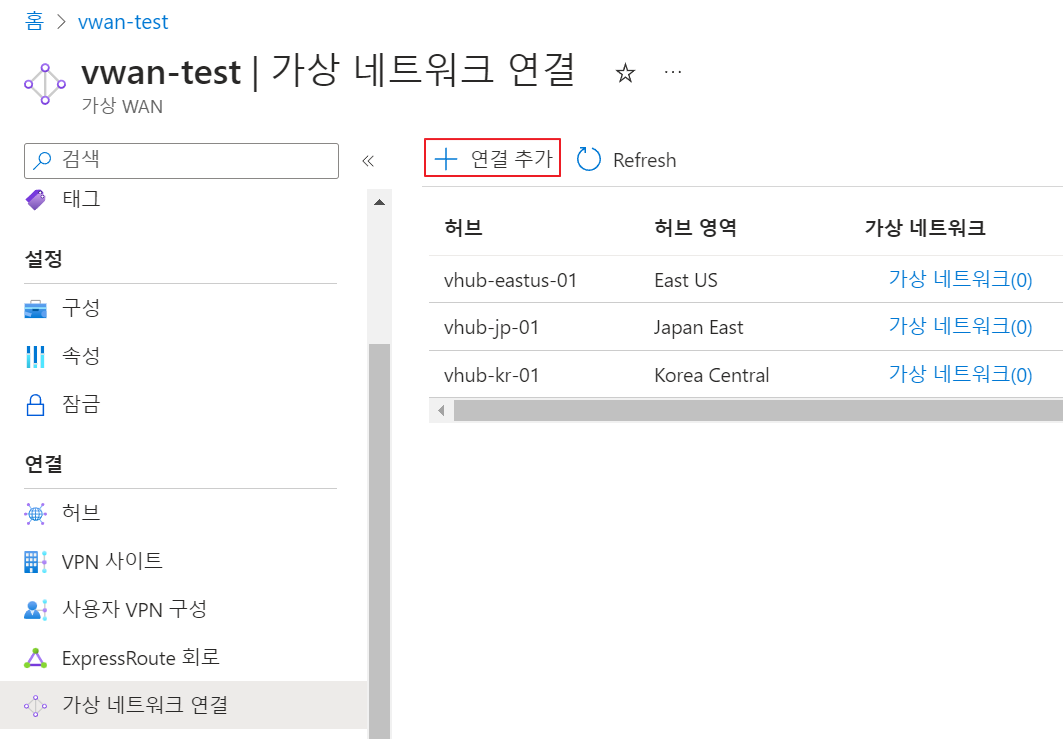Click the Refresh button label
This screenshot has height=739, width=1063.
point(645,161)
